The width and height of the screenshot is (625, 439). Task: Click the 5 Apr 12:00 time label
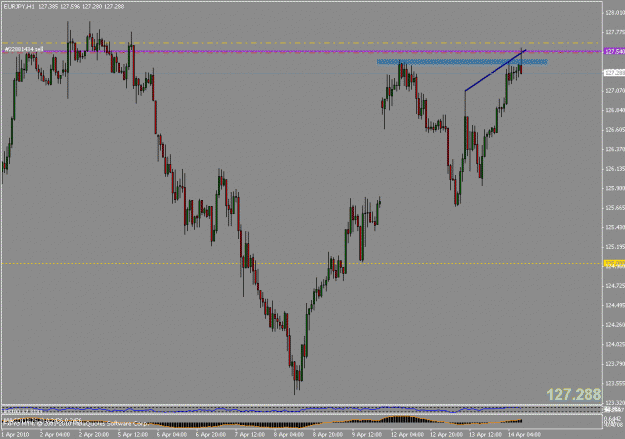133,434
